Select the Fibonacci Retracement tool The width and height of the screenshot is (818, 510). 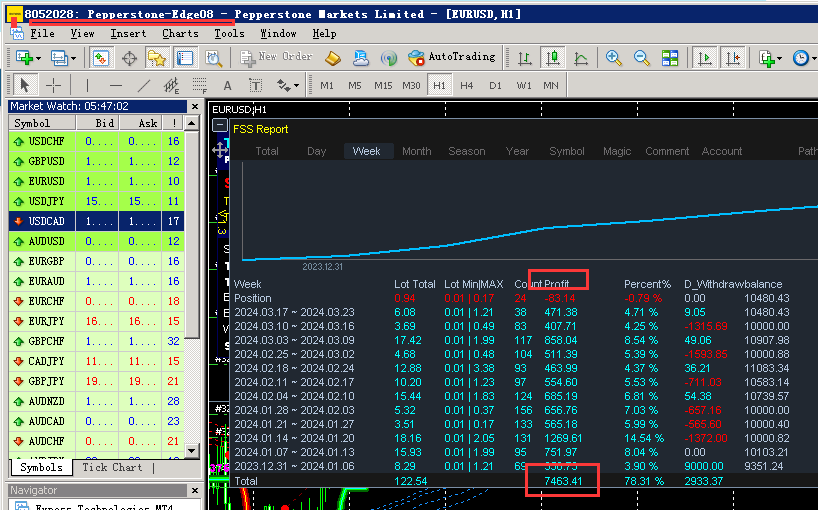(x=199, y=85)
